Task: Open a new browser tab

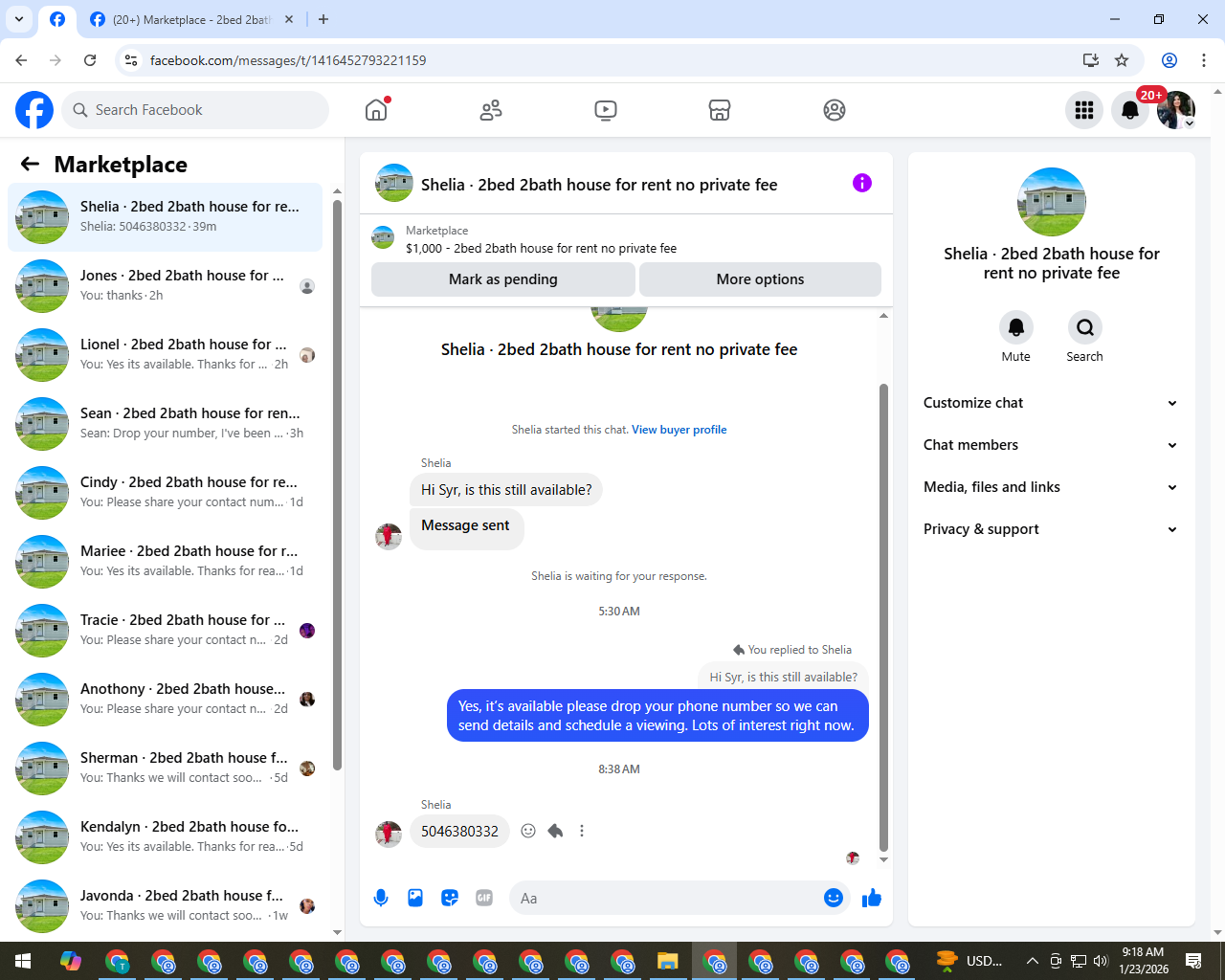Action: (x=323, y=19)
